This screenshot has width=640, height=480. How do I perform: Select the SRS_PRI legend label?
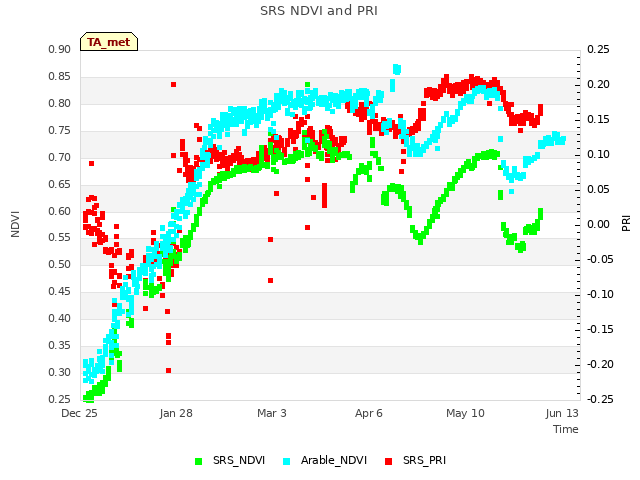(x=424, y=460)
